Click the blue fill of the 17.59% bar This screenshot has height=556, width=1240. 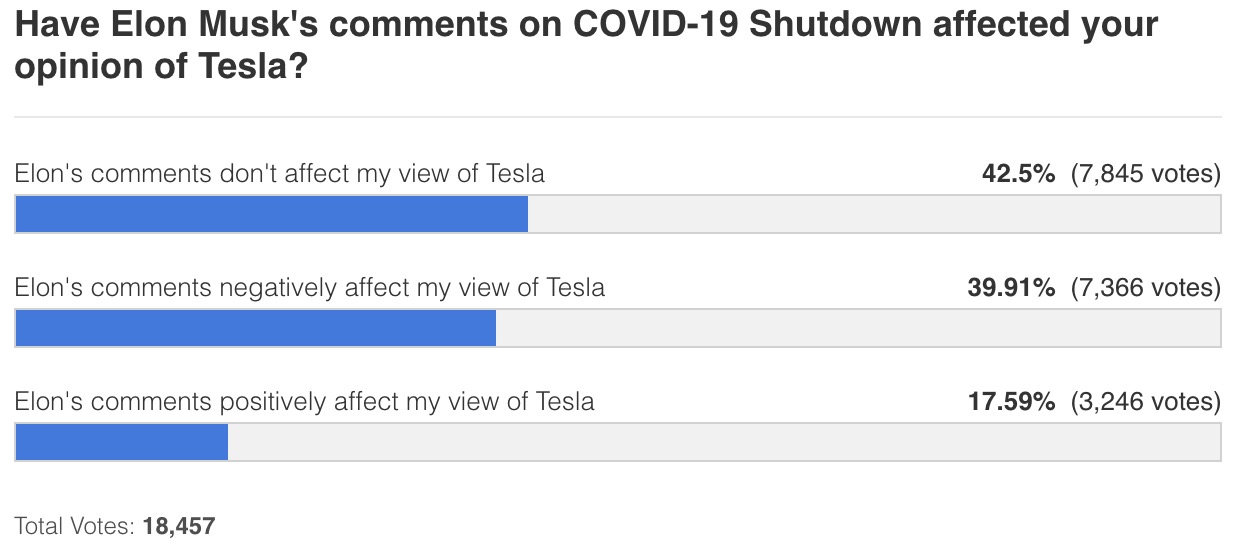click(121, 442)
